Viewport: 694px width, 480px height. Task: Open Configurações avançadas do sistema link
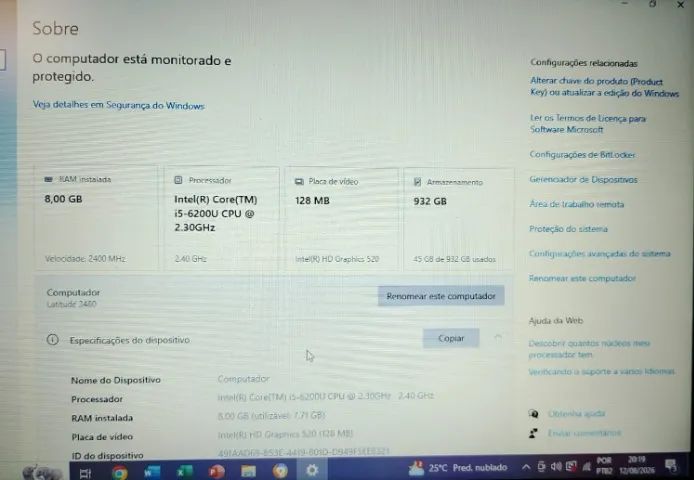(x=599, y=254)
